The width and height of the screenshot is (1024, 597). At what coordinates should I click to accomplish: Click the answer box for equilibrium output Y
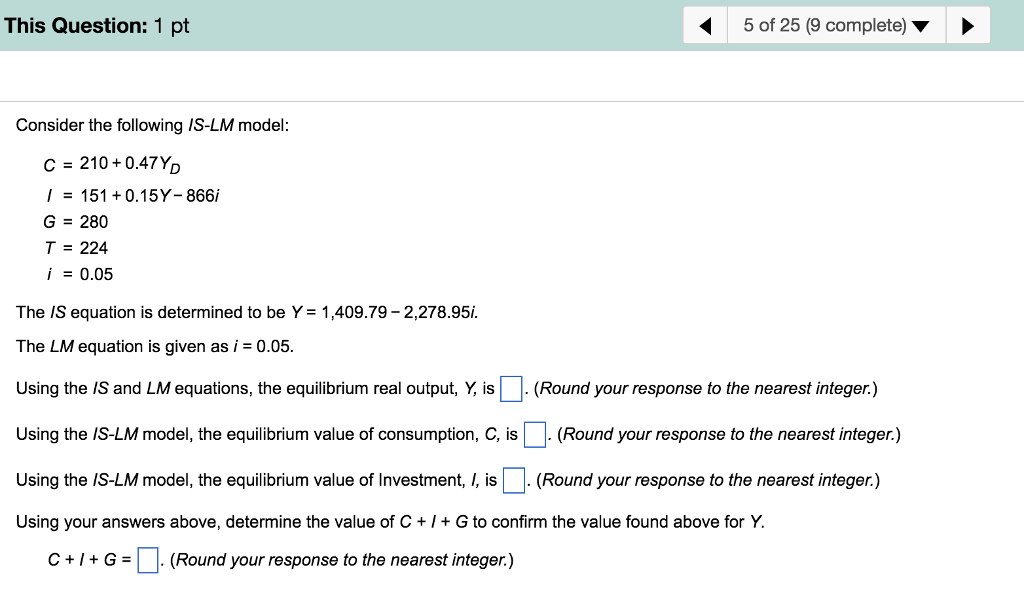510,388
